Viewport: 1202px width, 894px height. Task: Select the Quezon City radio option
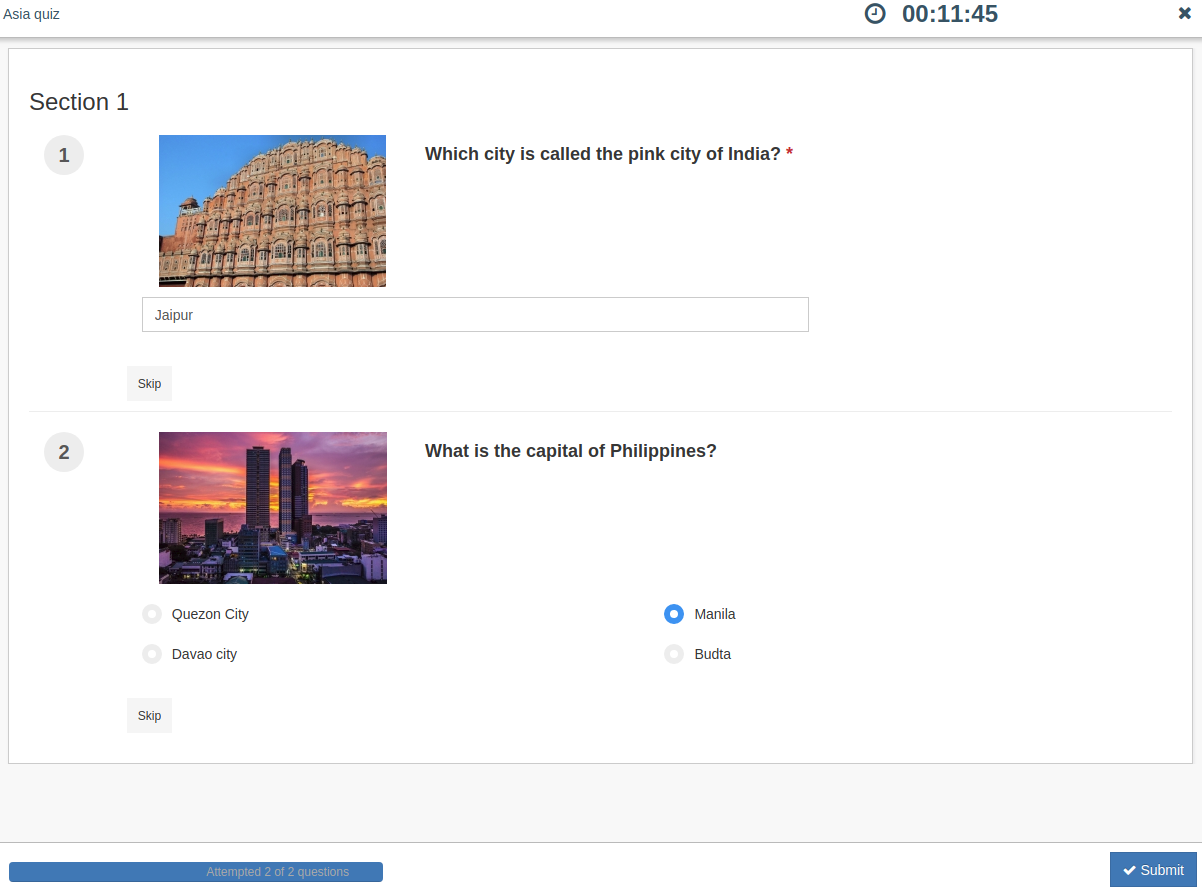[x=152, y=614]
